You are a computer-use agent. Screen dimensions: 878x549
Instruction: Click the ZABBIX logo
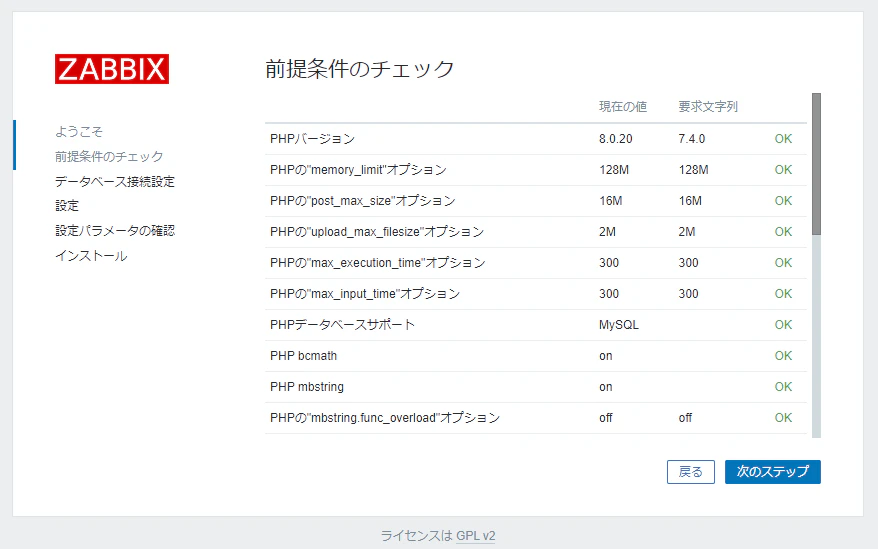[112, 69]
